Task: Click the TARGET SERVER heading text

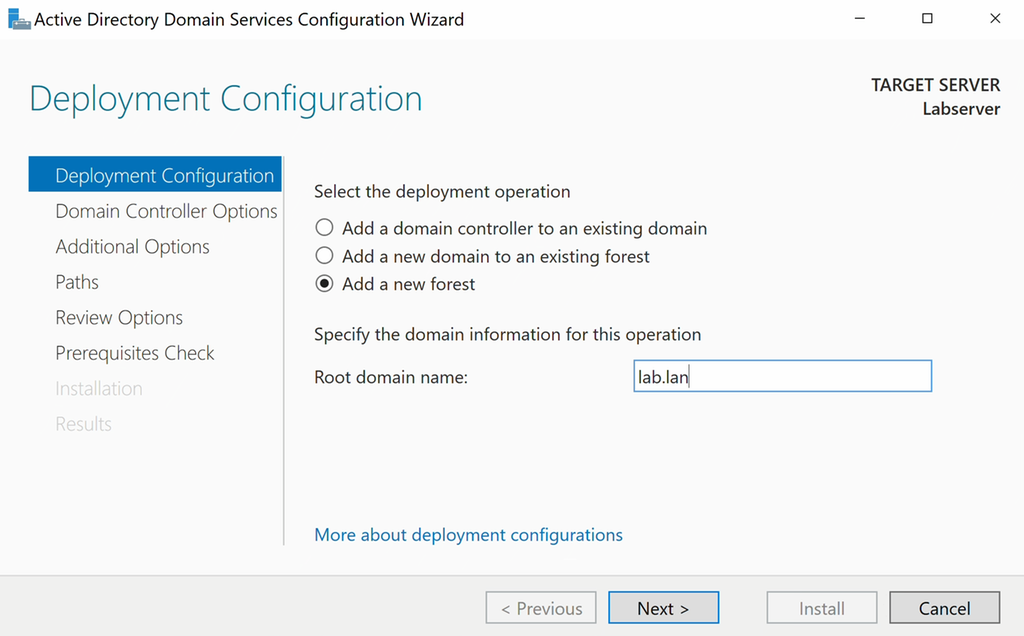Action: point(935,85)
